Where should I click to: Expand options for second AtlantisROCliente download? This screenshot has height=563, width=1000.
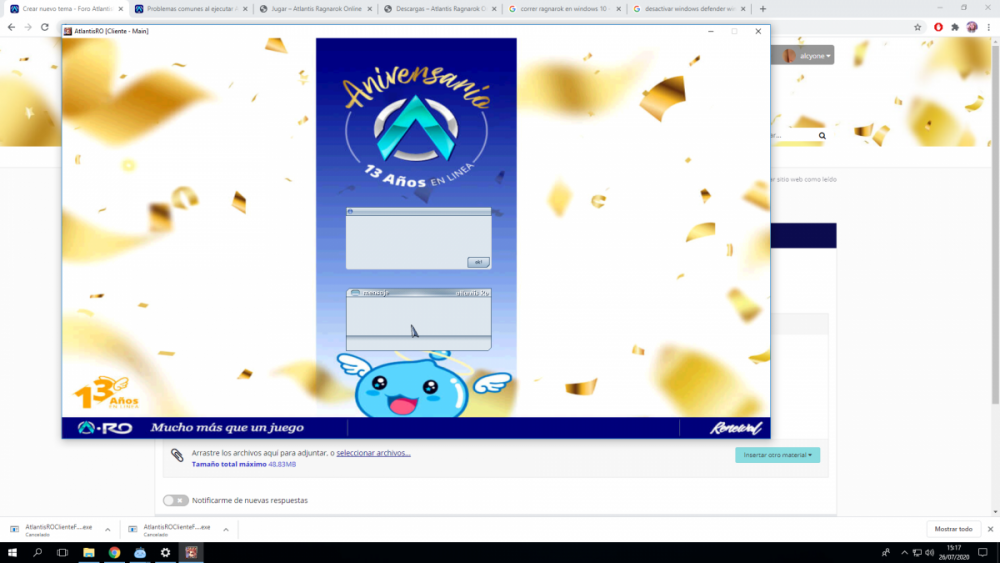pos(225,529)
